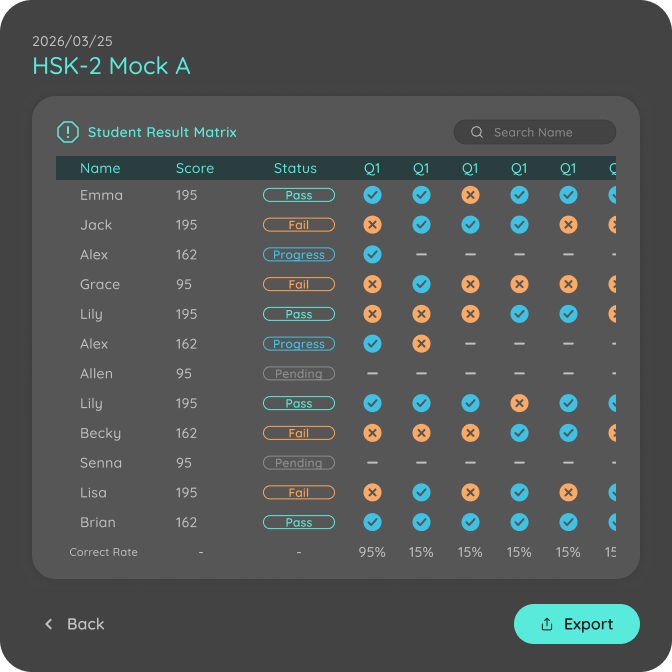This screenshot has height=672, width=672.
Task: Click Lisa's Fail status badge
Action: (299, 492)
